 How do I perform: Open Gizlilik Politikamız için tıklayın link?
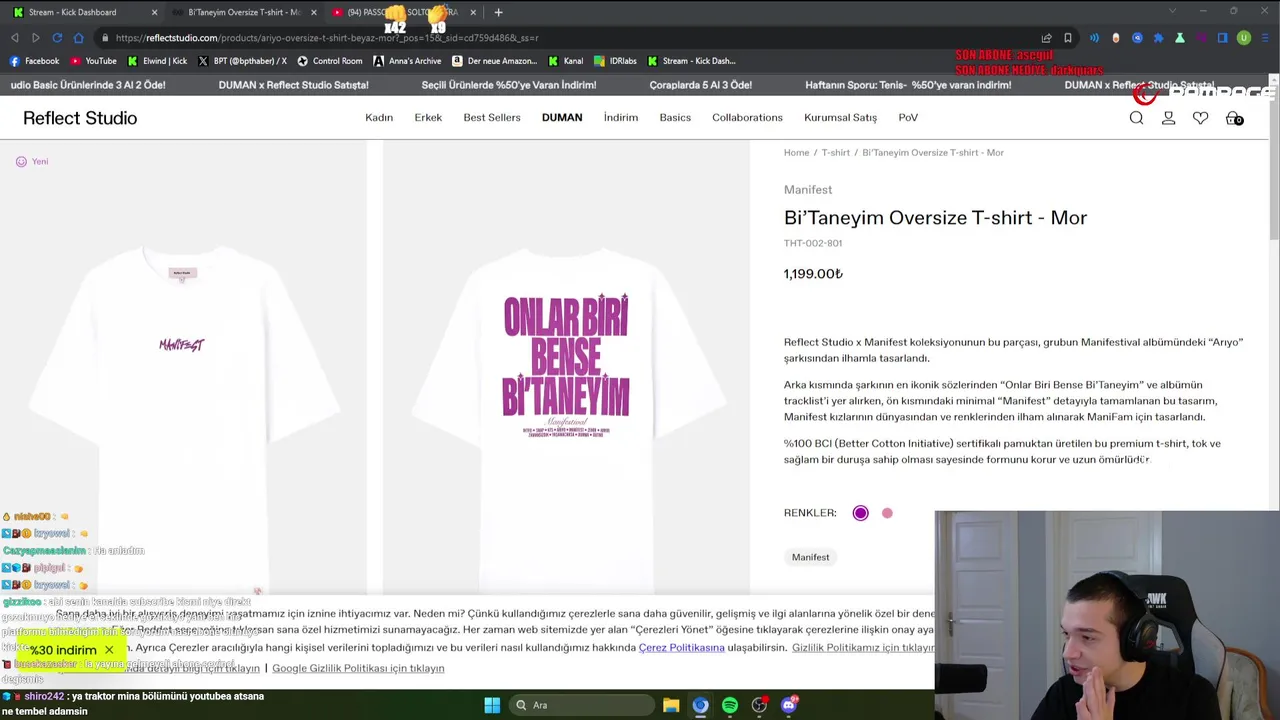coord(863,648)
